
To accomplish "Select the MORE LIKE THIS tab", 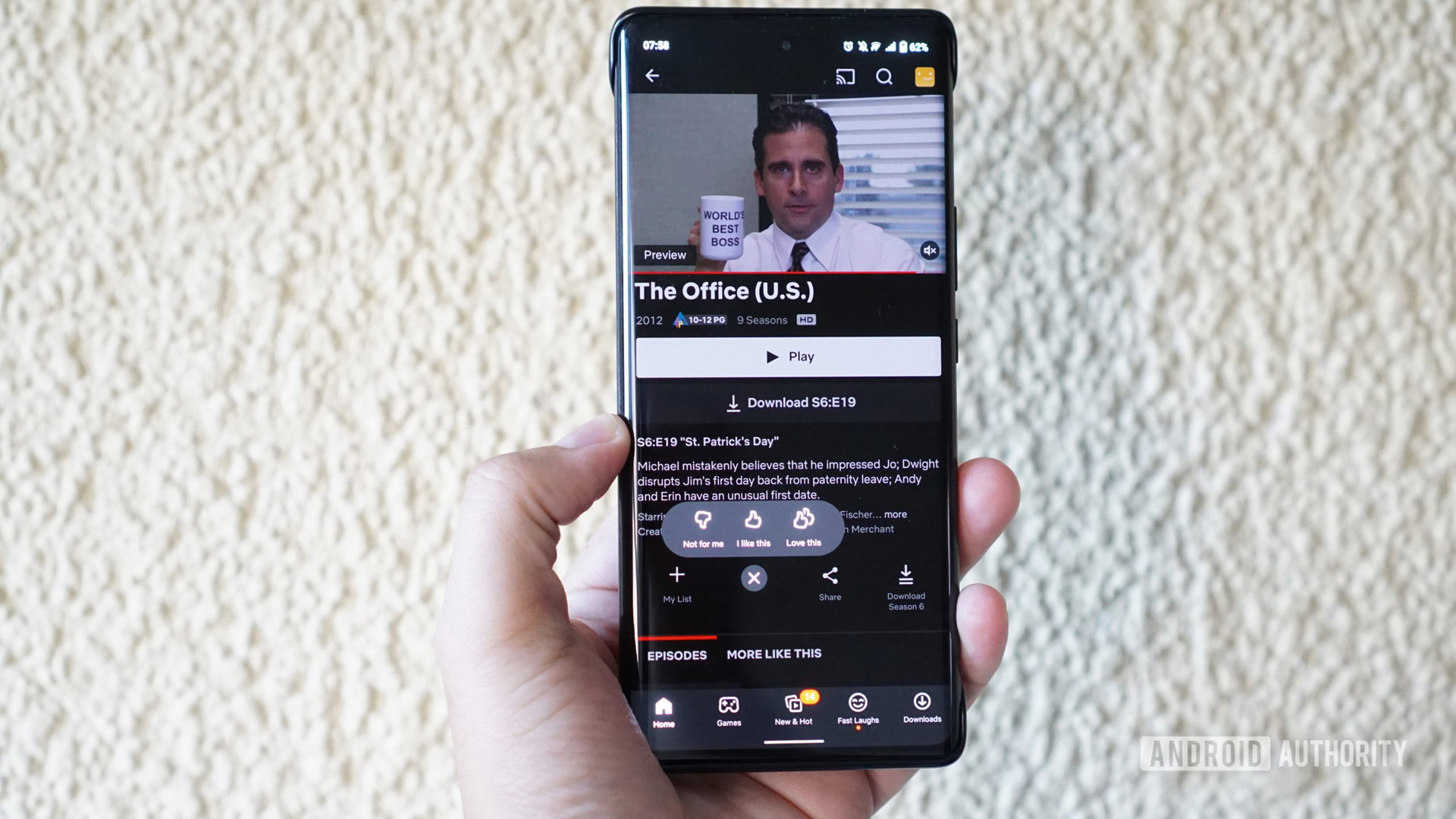I will [775, 653].
